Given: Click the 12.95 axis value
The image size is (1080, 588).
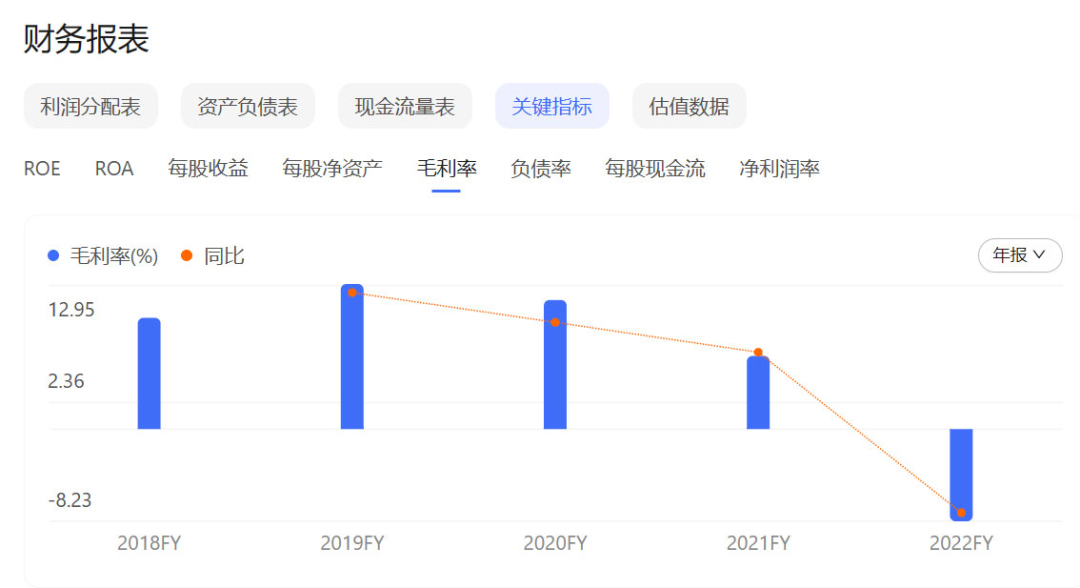Looking at the screenshot, I should pyautogui.click(x=71, y=310).
